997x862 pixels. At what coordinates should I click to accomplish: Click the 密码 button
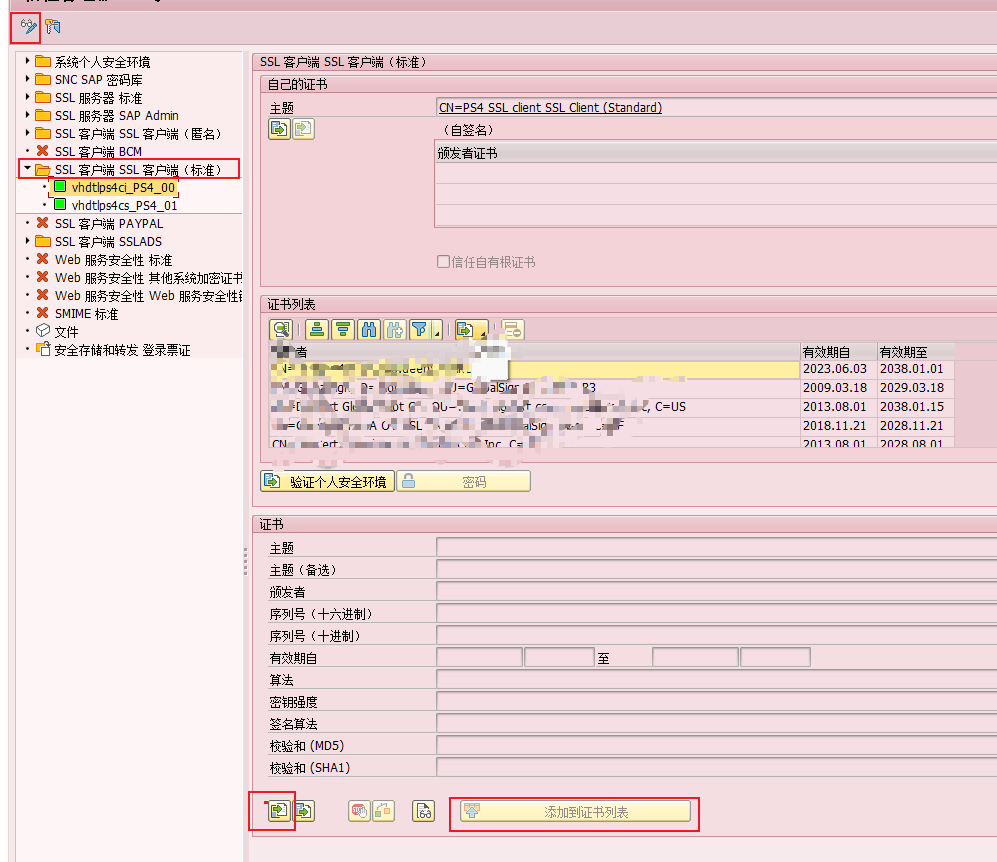(x=464, y=481)
